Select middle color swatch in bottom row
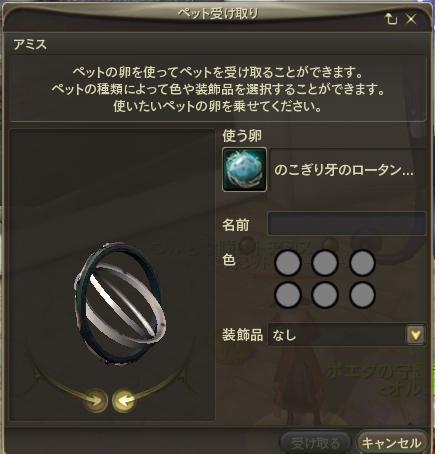Viewport: 437px width, 454px height. 325,295
